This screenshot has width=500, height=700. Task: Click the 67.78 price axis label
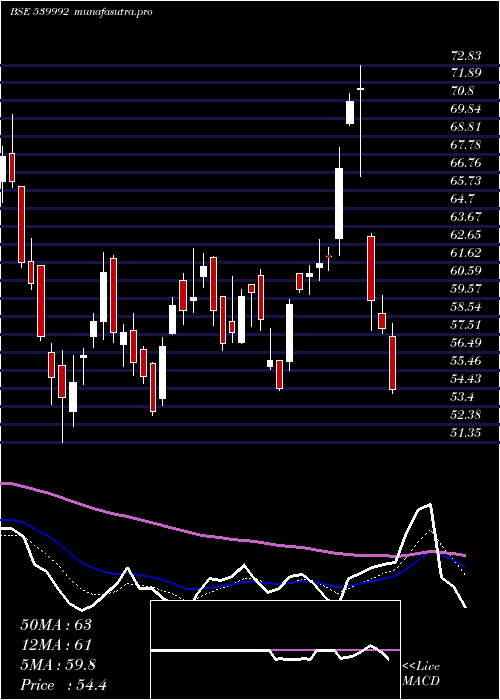coord(466,145)
